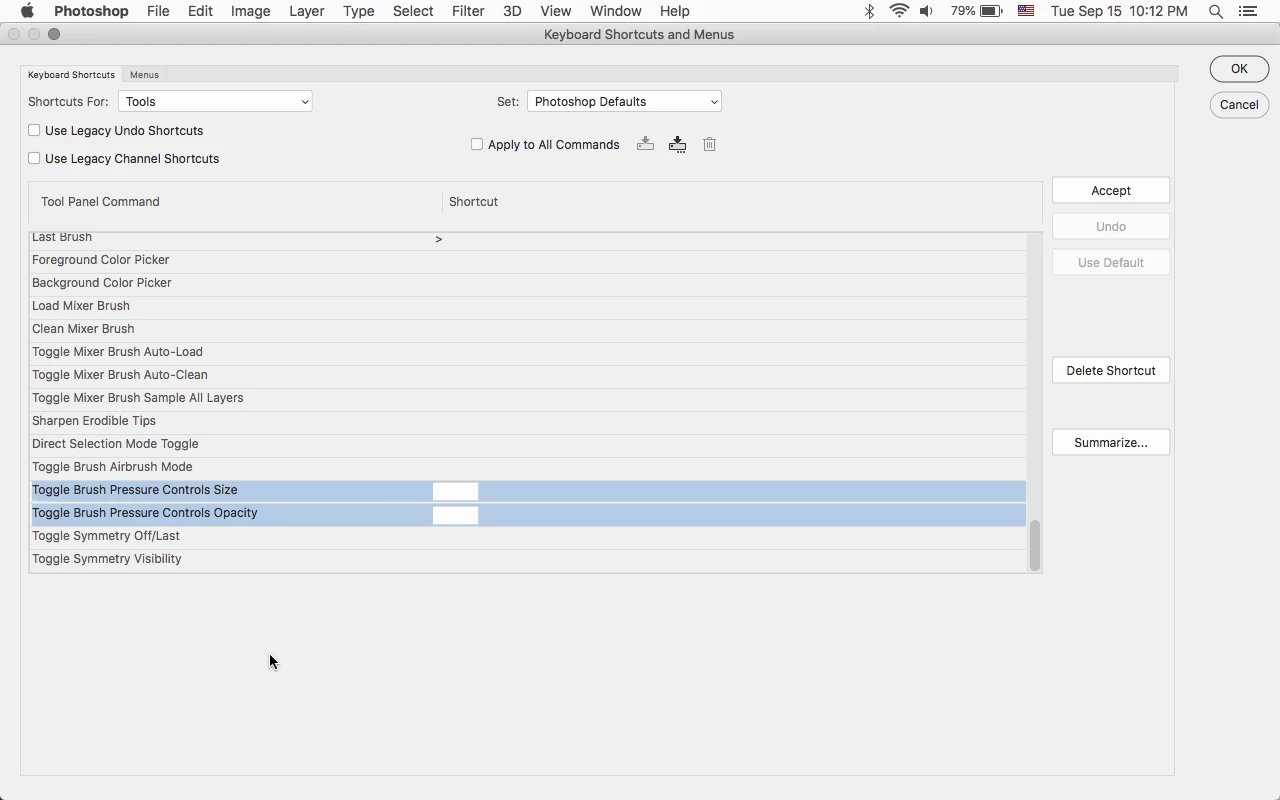Click shortcut field for Brush Pressure Controls Size
This screenshot has width=1280, height=800.
tap(455, 491)
